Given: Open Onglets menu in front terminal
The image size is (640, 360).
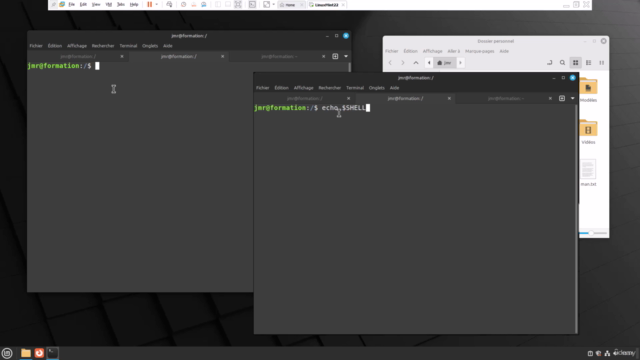Looking at the screenshot, I should (x=376, y=88).
